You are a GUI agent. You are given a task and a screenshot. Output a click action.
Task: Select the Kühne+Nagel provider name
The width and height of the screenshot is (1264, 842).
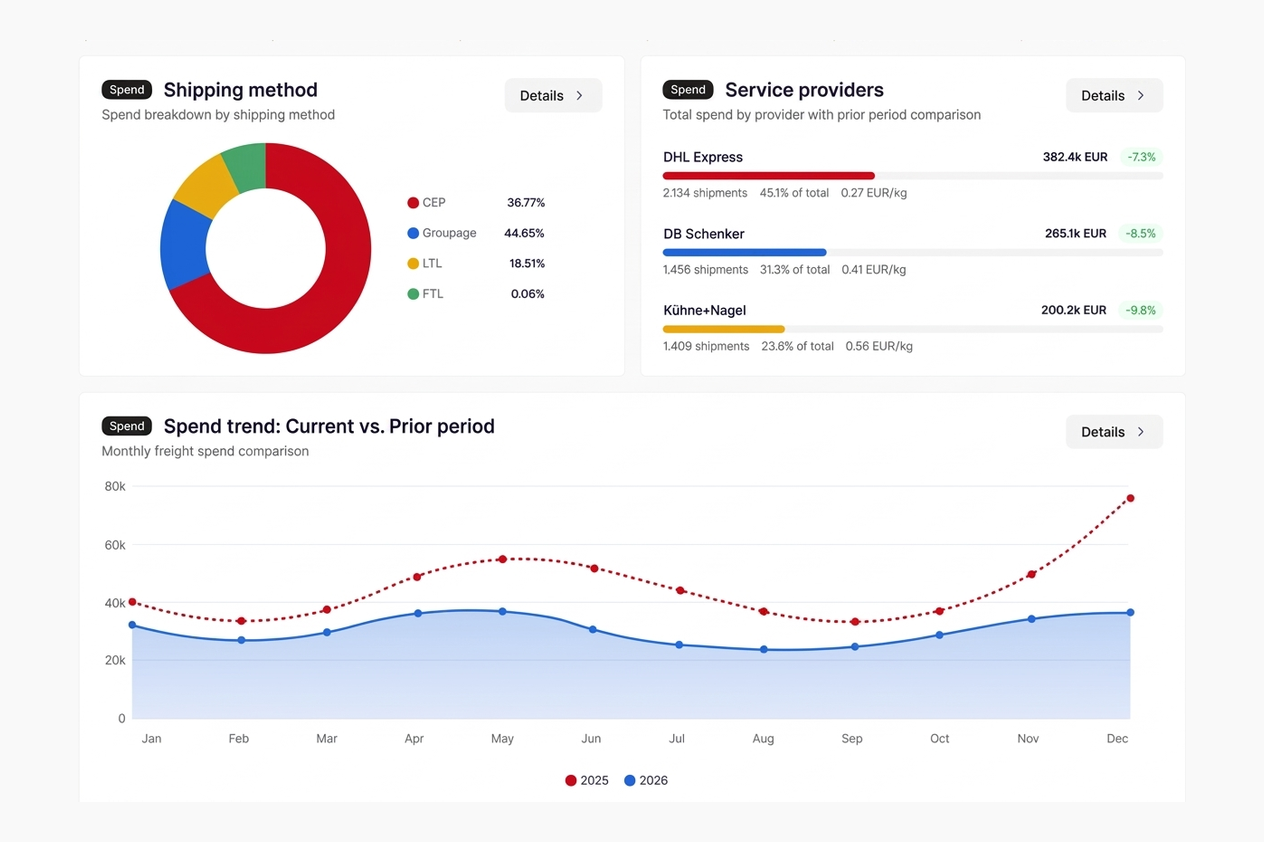coord(705,310)
